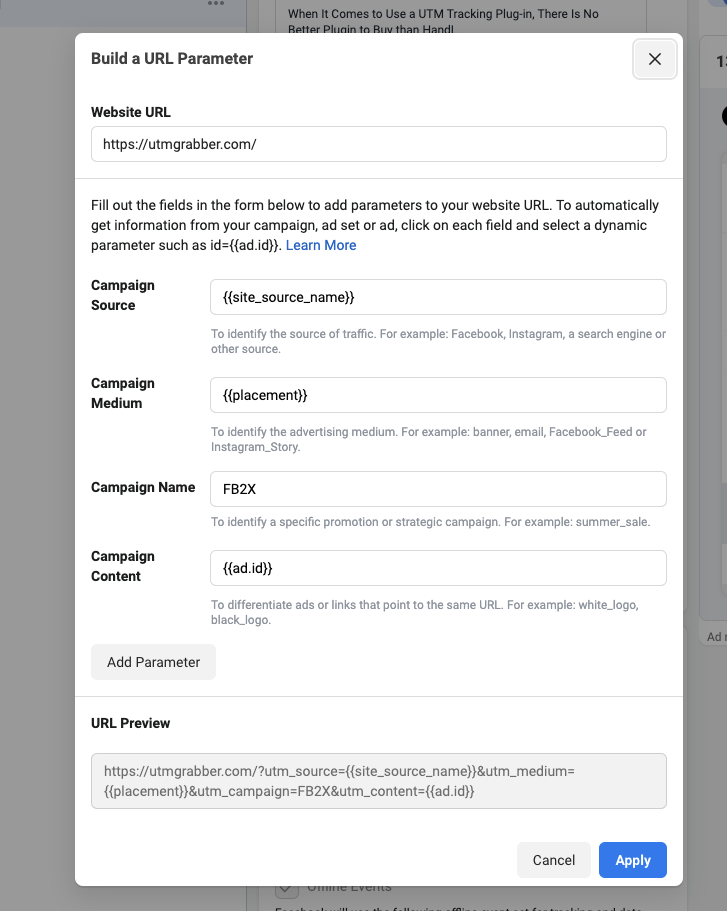The width and height of the screenshot is (727, 911).
Task: Toggle the Offline Events checkbox
Action: (287, 889)
